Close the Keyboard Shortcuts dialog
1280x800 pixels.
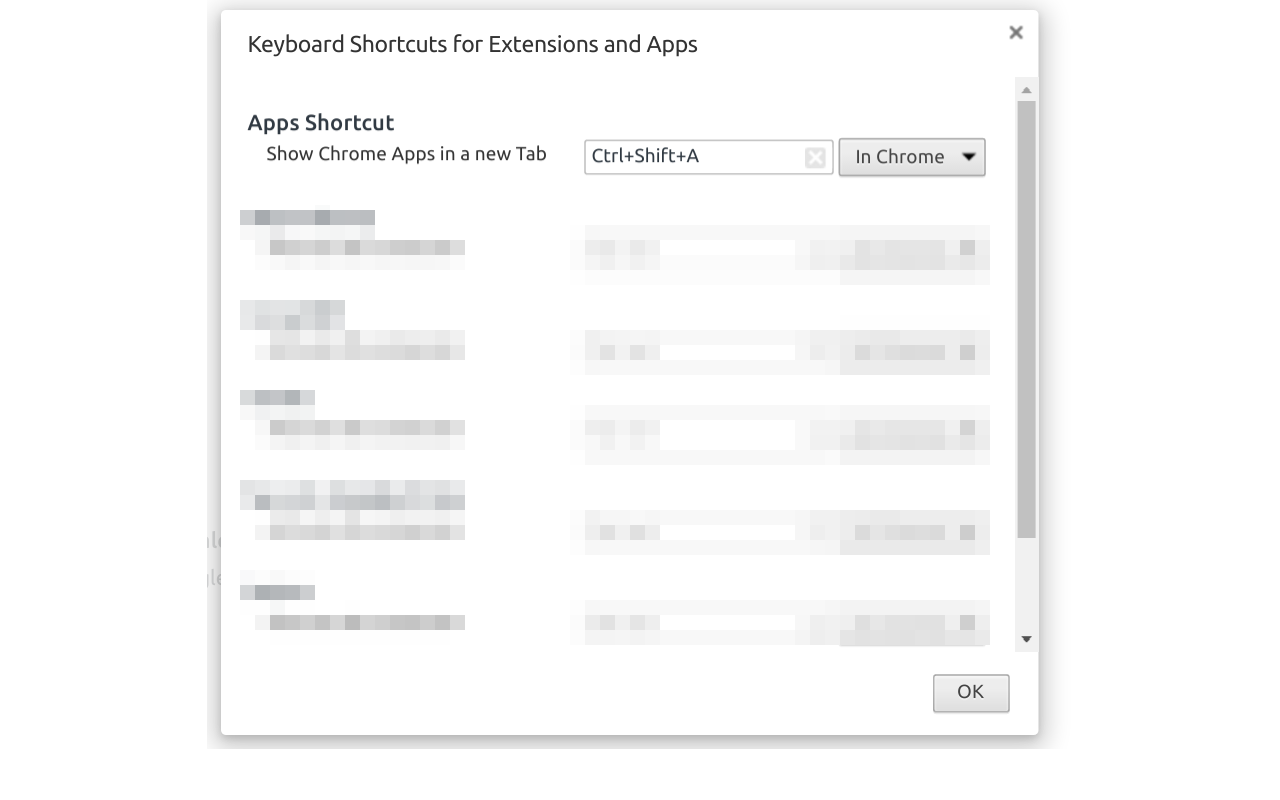pyautogui.click(x=1016, y=33)
